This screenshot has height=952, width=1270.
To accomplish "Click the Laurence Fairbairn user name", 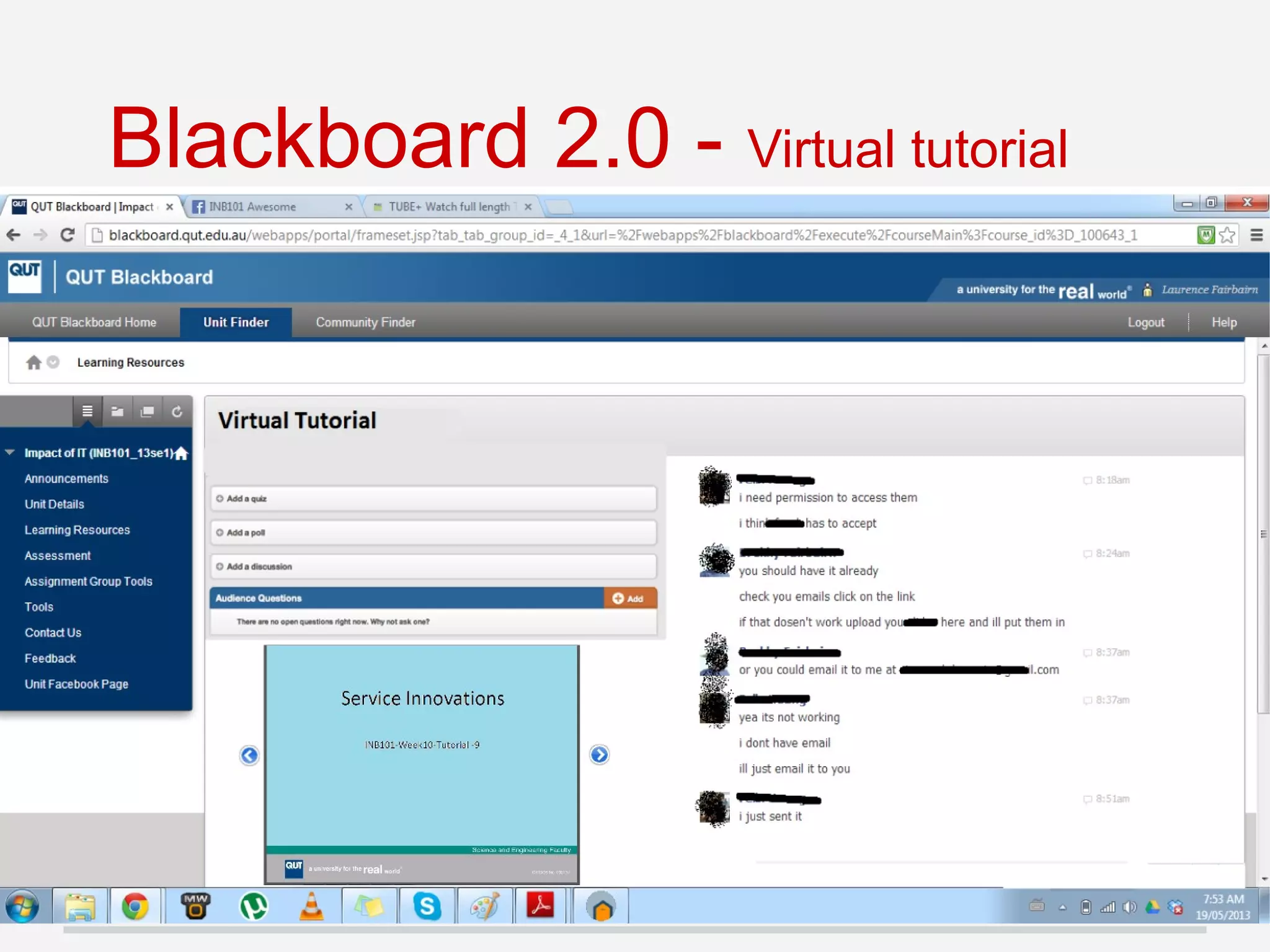I will point(1209,289).
